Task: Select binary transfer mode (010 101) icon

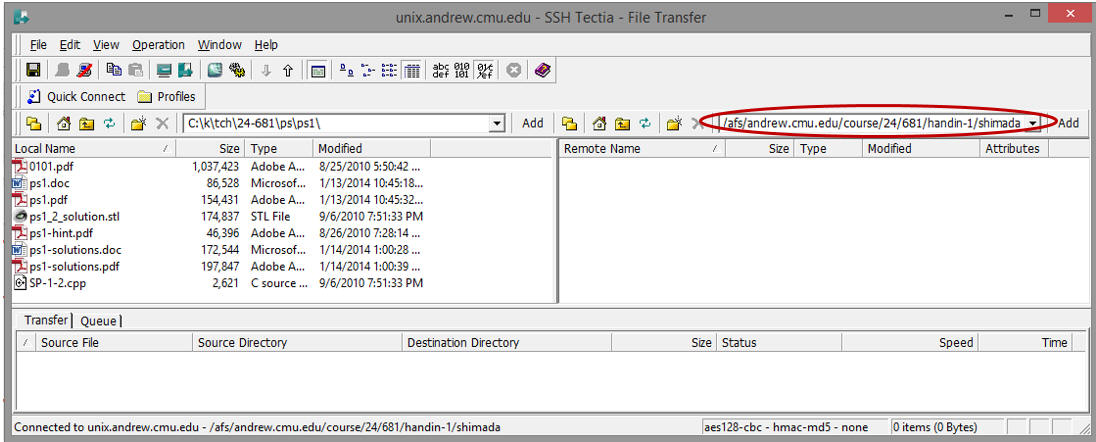Action: [x=461, y=70]
